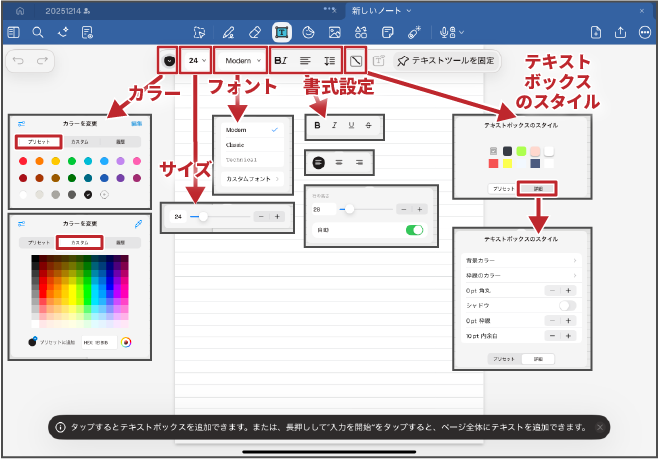
Task: Open the 24 font size dropdown
Action: click(197, 61)
